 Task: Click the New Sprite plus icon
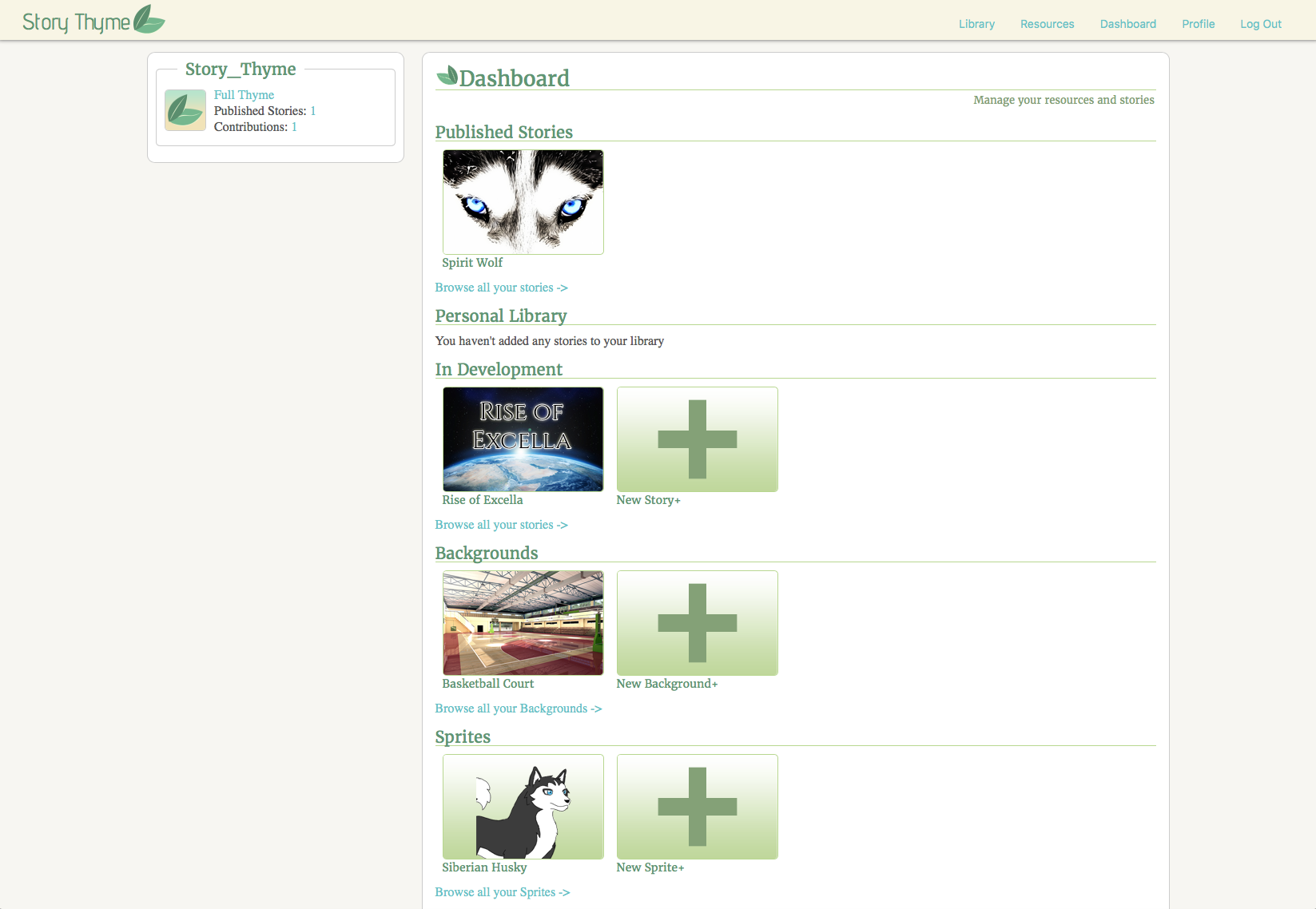click(698, 807)
